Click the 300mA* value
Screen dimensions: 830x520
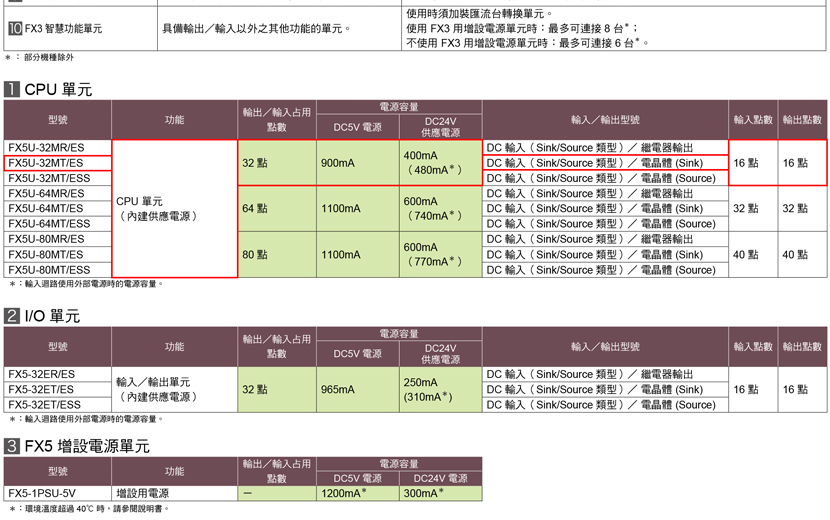[x=440, y=494]
